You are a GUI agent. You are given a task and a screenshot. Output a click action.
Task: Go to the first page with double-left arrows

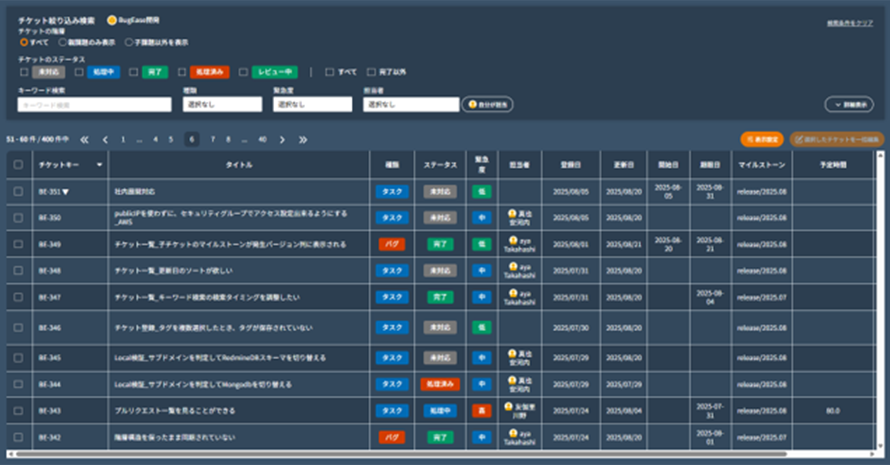click(x=85, y=140)
